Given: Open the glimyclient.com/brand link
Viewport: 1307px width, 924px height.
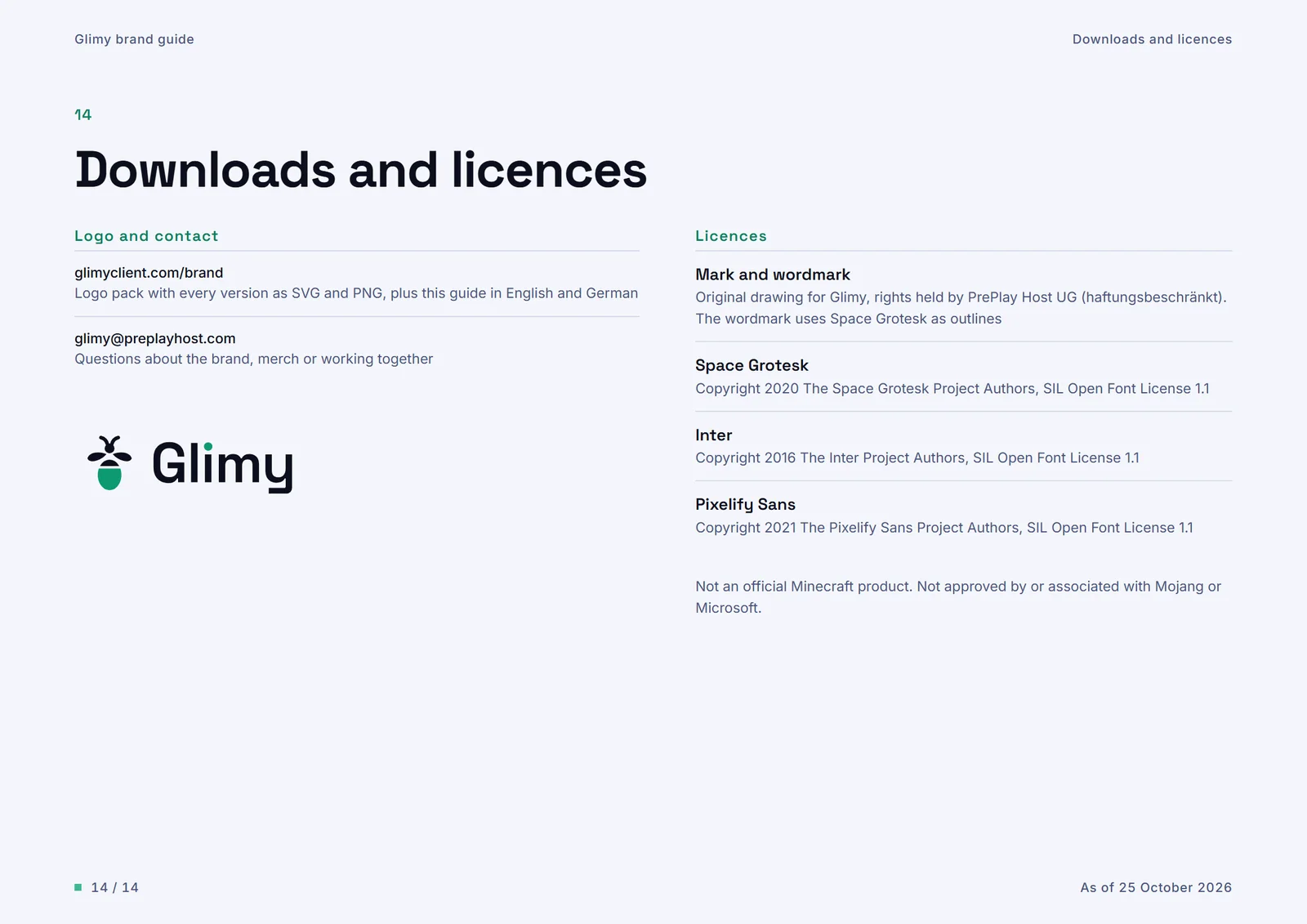Looking at the screenshot, I should tap(149, 273).
